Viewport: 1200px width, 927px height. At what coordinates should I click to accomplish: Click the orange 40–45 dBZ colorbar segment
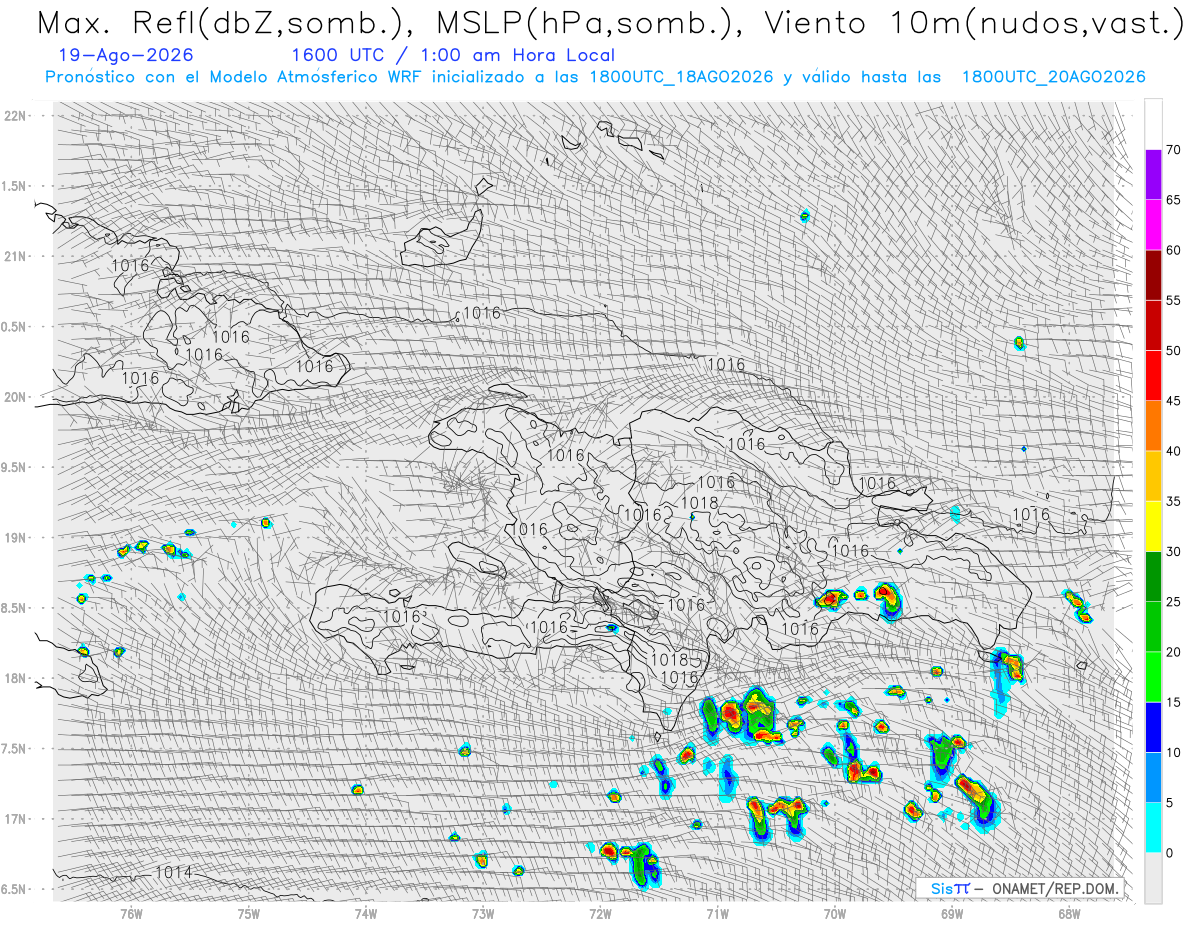tap(1153, 426)
